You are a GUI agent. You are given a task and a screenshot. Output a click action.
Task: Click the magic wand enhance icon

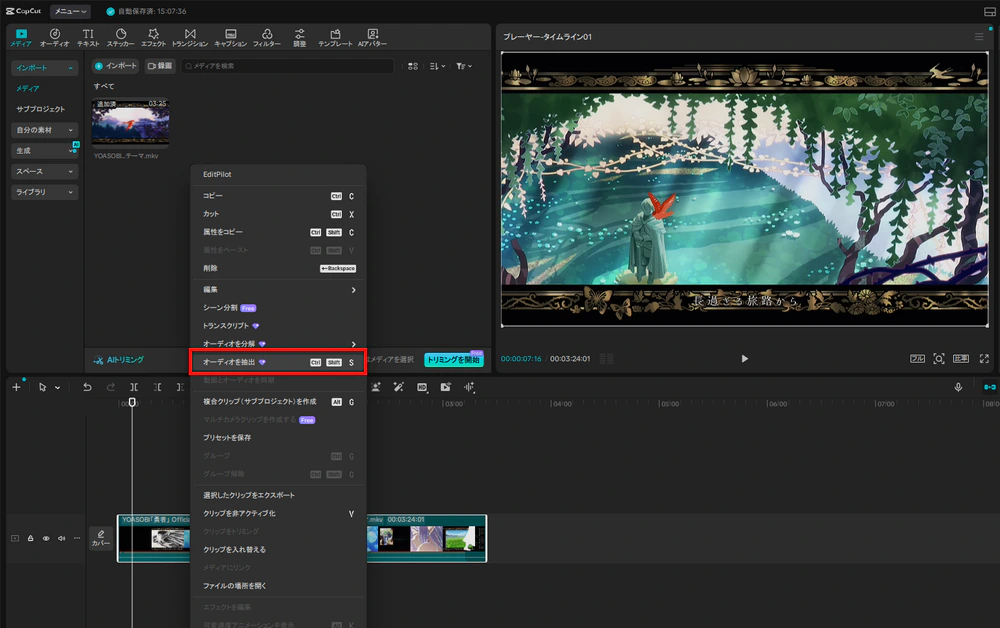tap(399, 387)
